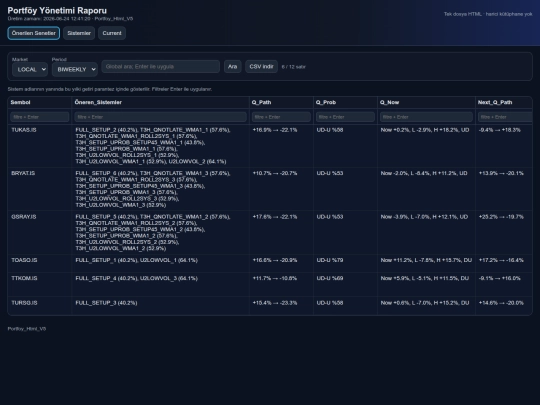Open the Market dropdown showing LOCAL

point(30,69)
